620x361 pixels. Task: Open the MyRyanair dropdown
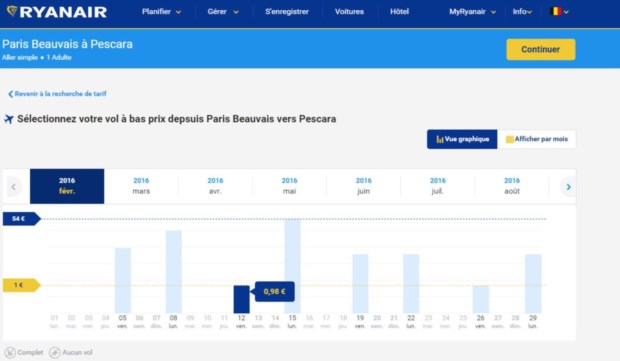[x=472, y=11]
